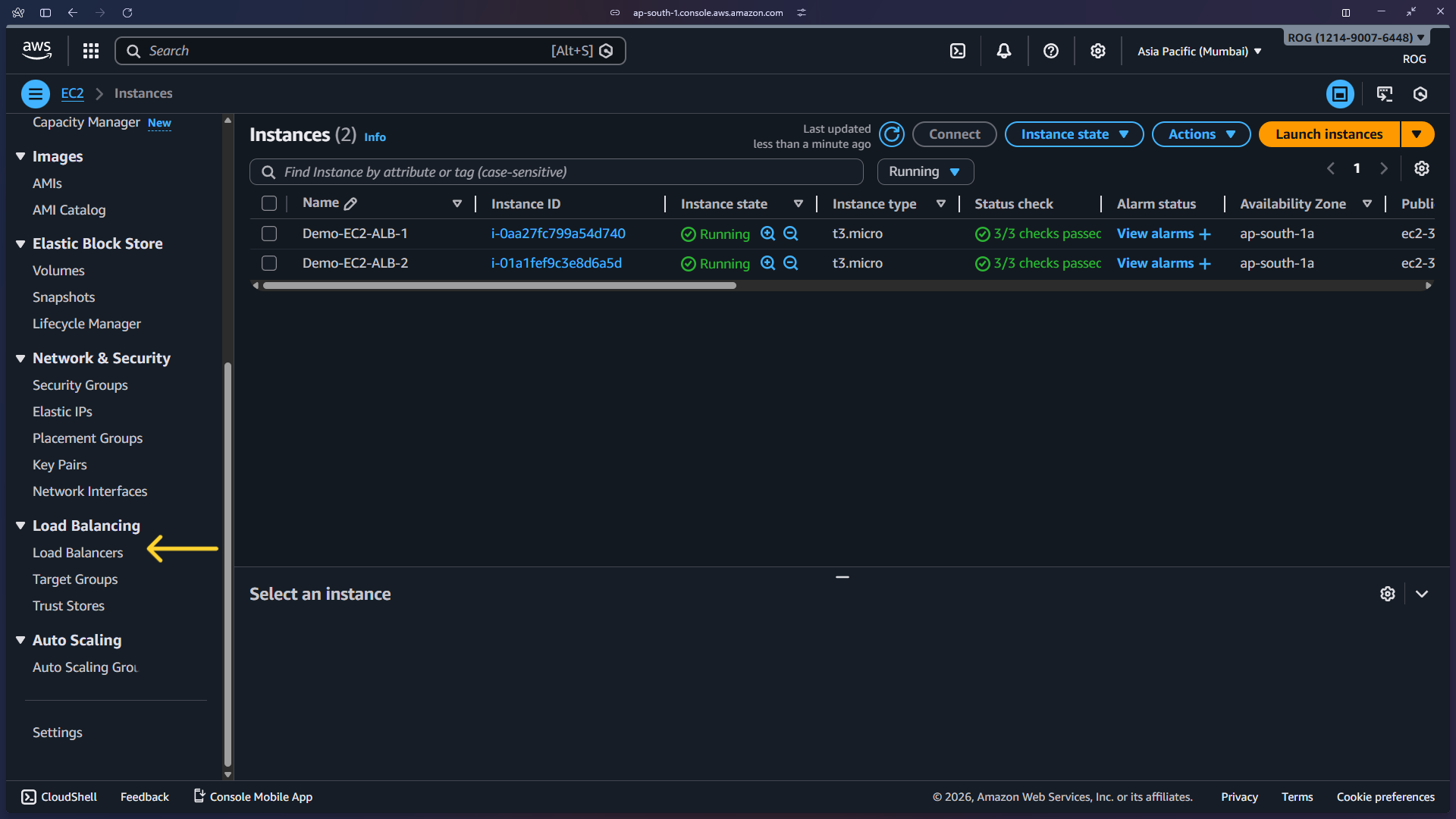Refresh the instances list
The width and height of the screenshot is (1456, 819).
(891, 134)
